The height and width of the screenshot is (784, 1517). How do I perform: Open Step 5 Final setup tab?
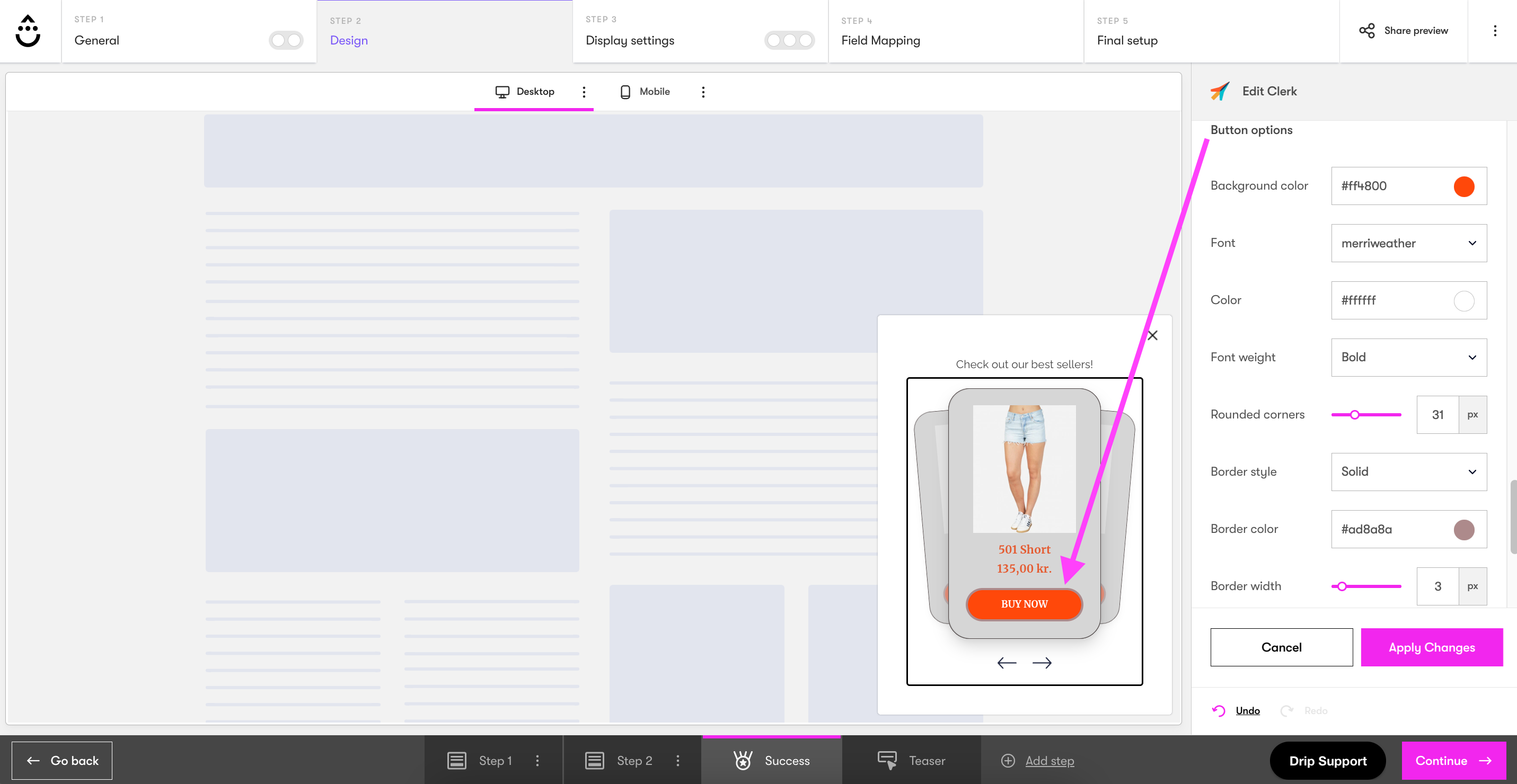click(x=1211, y=31)
